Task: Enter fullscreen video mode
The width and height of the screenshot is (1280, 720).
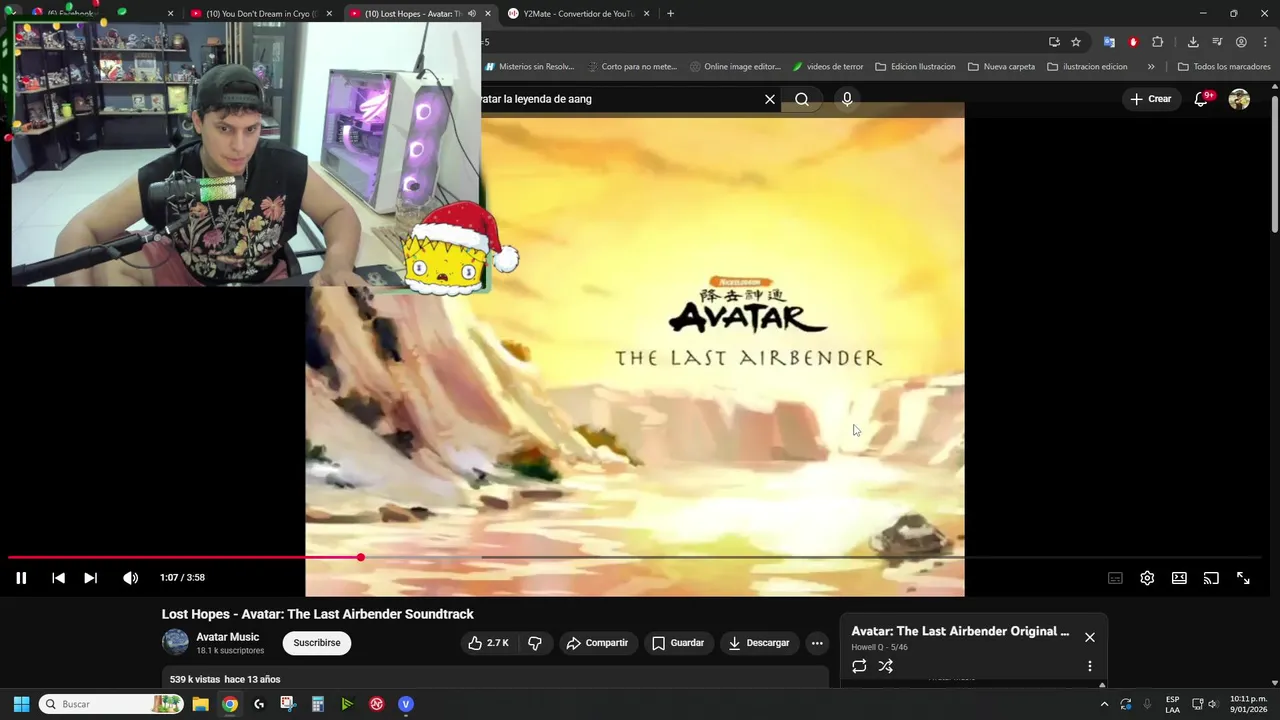Action: coord(1243,578)
